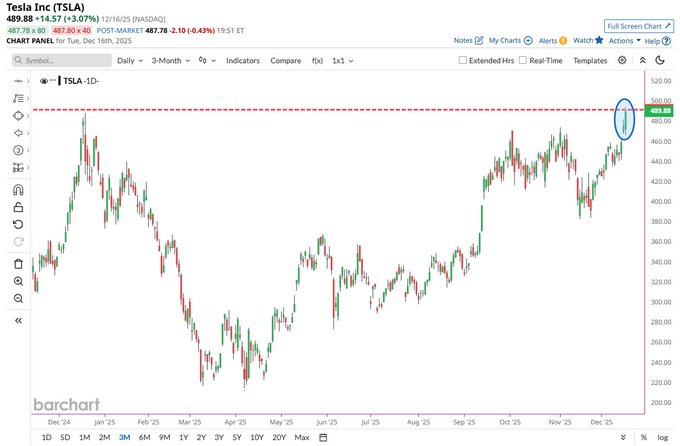Select the 6M time range
Viewport: 680px width, 446px height.
[144, 437]
